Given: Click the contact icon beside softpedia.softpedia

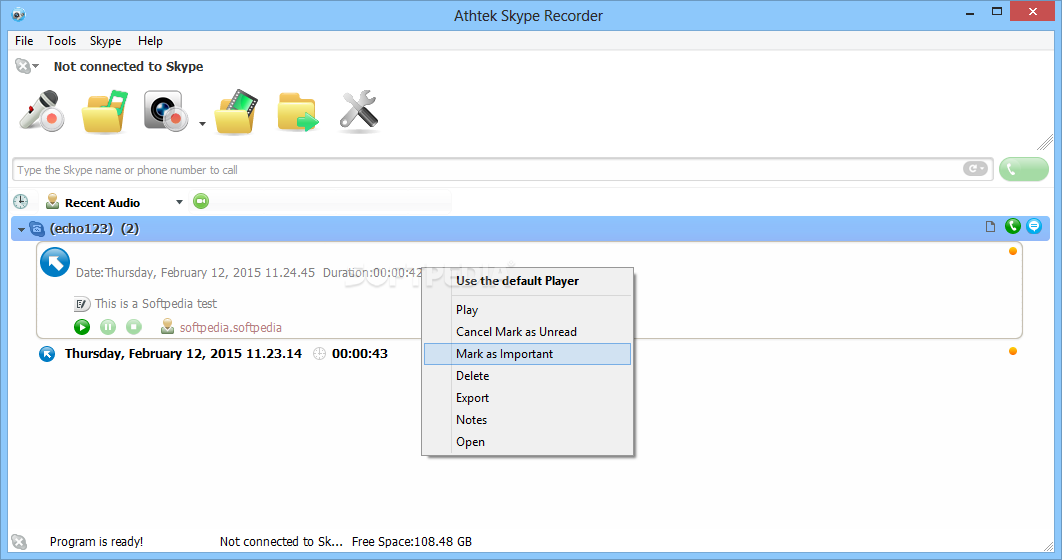Looking at the screenshot, I should [167, 327].
